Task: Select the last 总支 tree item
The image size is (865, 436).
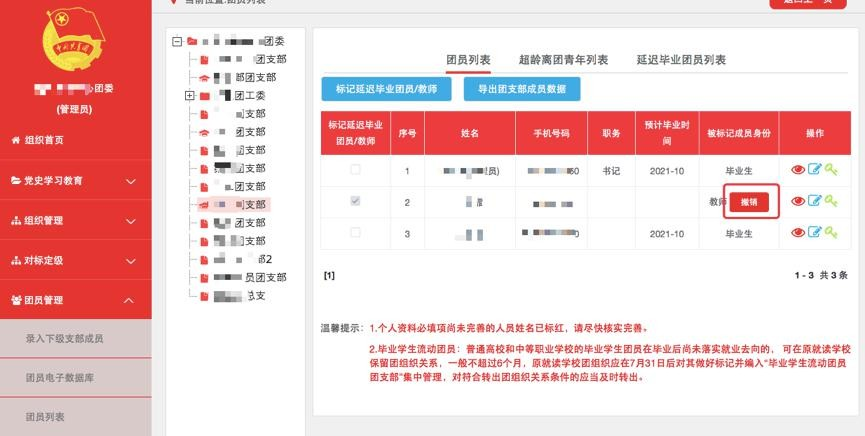Action: click(x=239, y=296)
